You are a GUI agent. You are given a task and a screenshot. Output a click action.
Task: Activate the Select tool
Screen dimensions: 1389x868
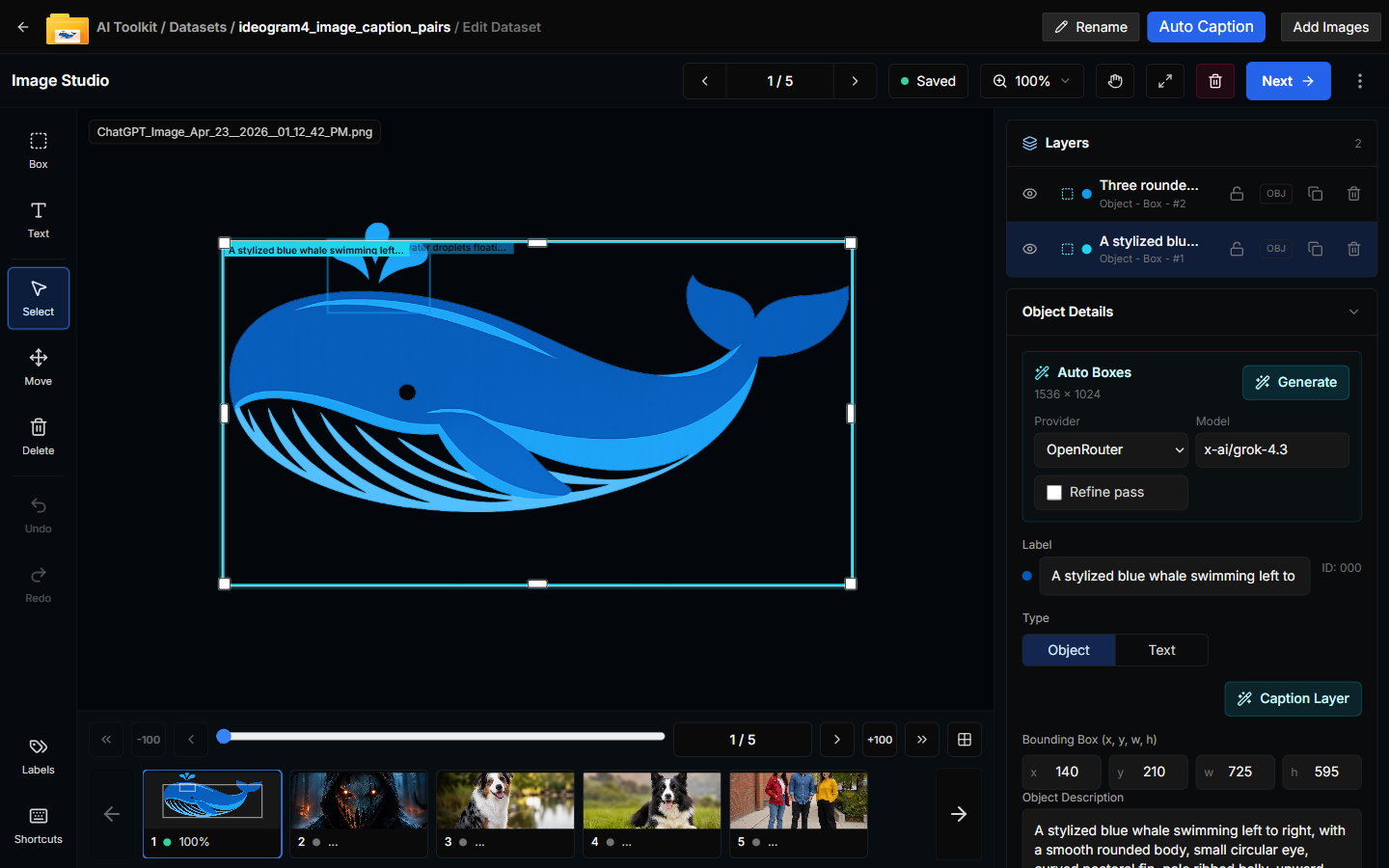tap(39, 298)
